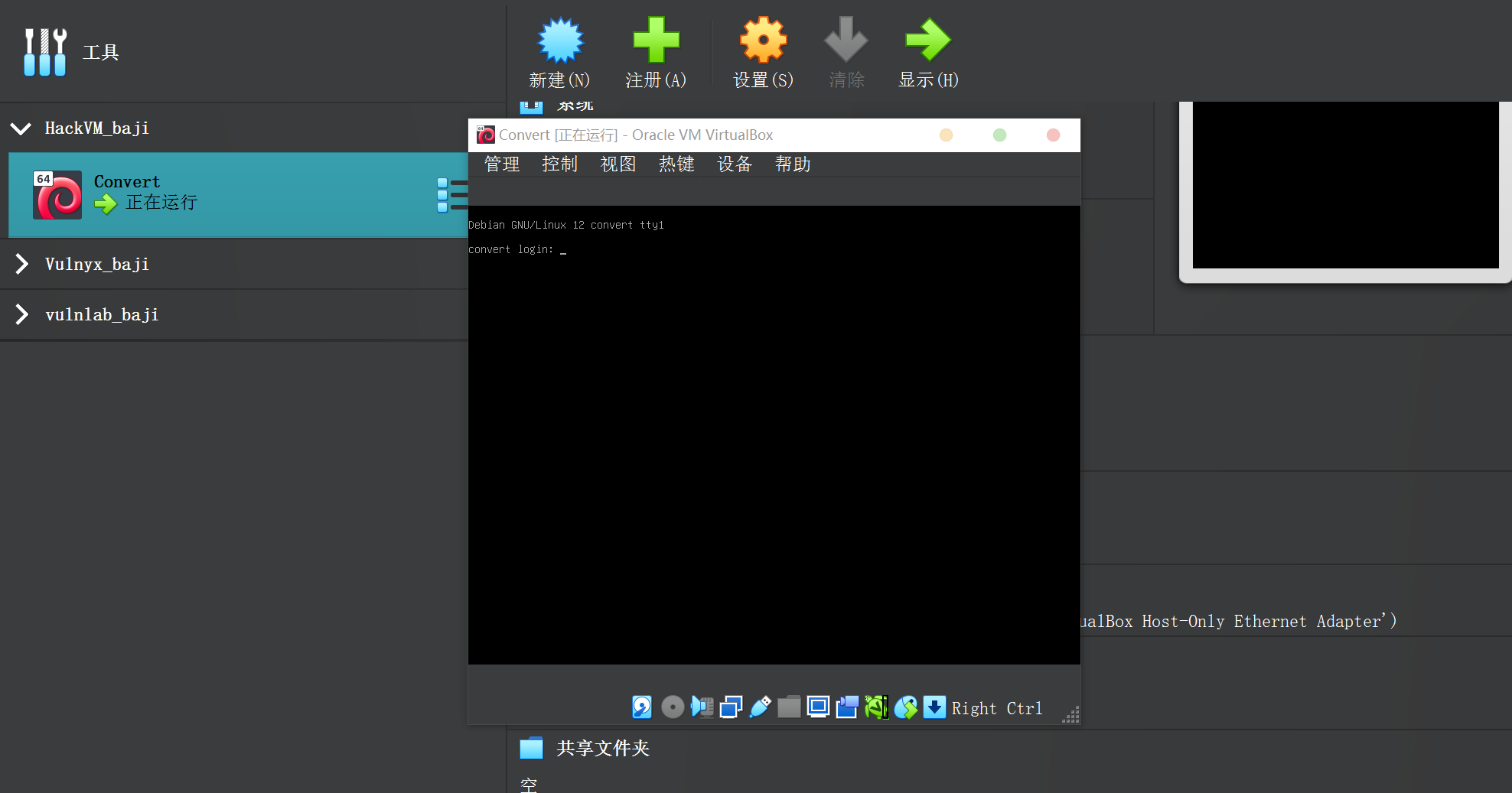This screenshot has height=793, width=1512.
Task: Collapse the HackVM_baji group
Action: point(21,128)
